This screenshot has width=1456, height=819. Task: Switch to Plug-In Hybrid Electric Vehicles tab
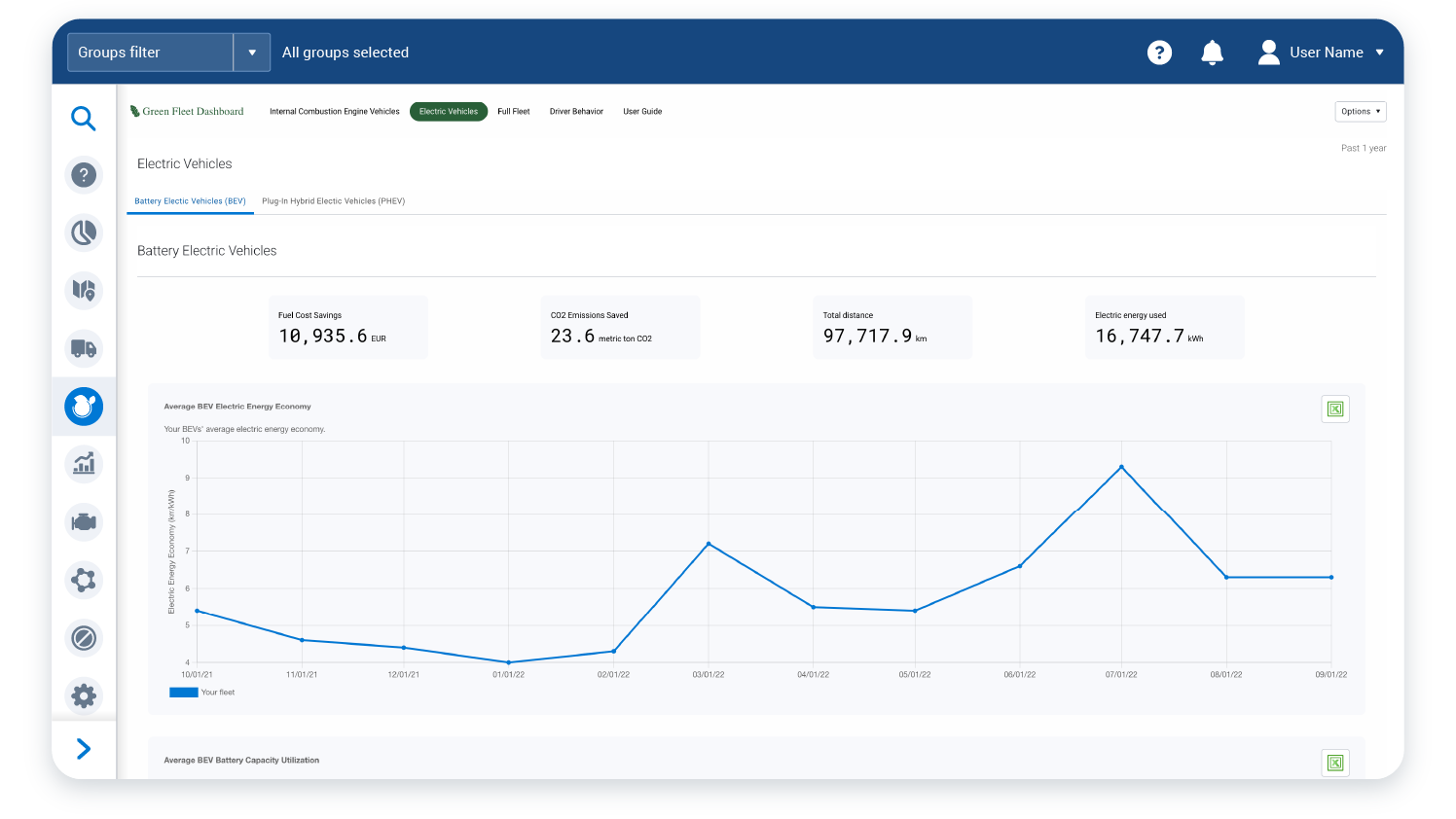pyautogui.click(x=333, y=201)
